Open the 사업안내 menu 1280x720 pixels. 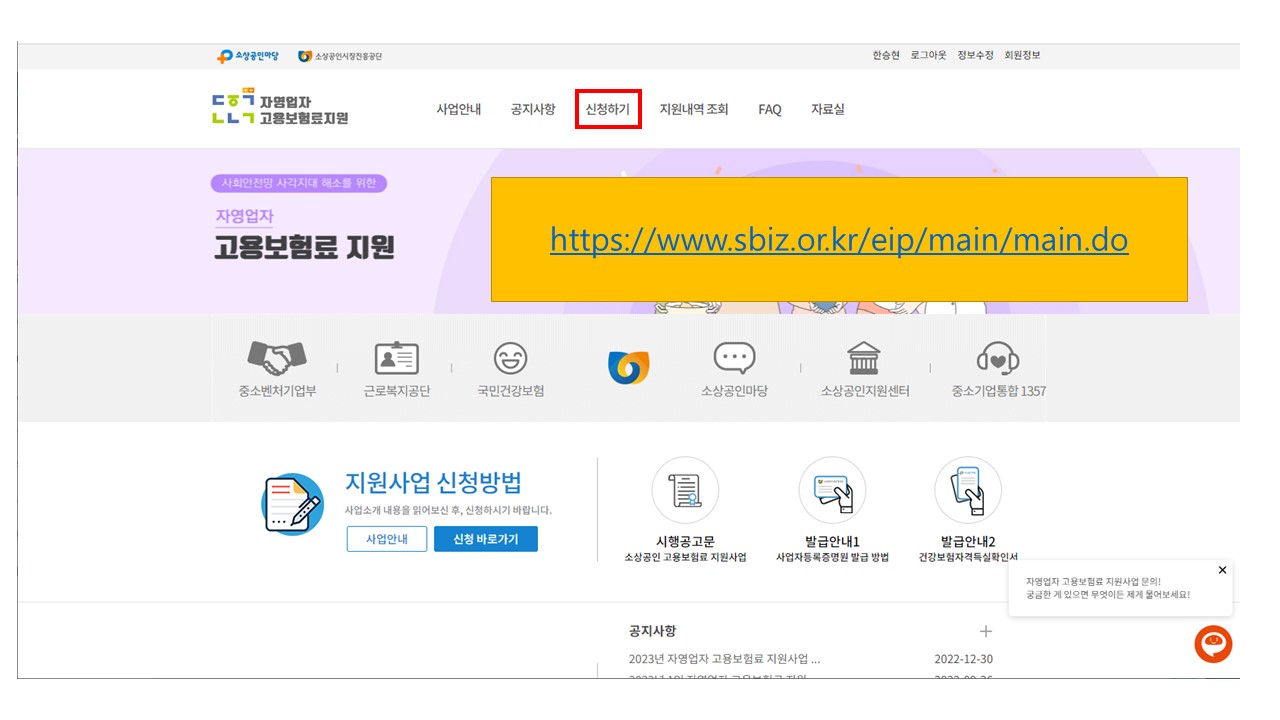click(x=459, y=109)
